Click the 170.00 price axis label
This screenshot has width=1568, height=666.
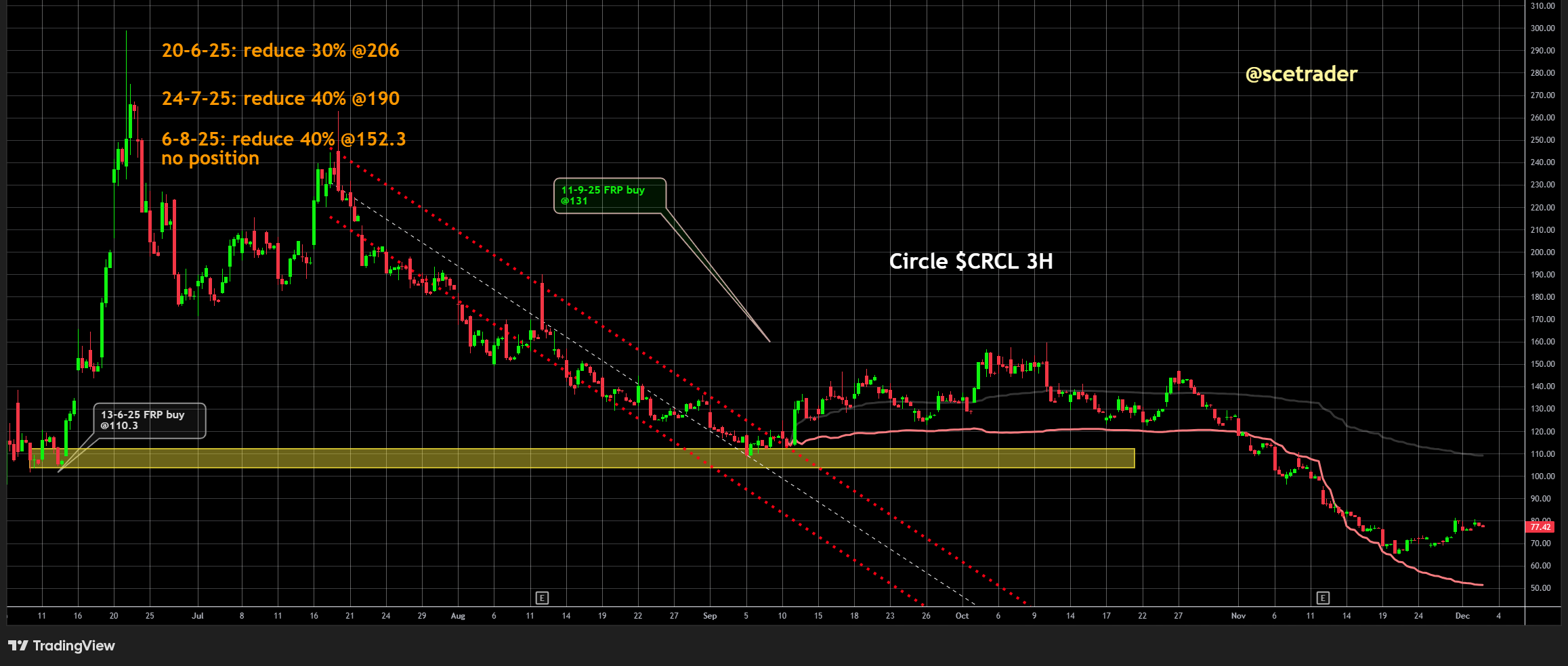[x=1542, y=319]
